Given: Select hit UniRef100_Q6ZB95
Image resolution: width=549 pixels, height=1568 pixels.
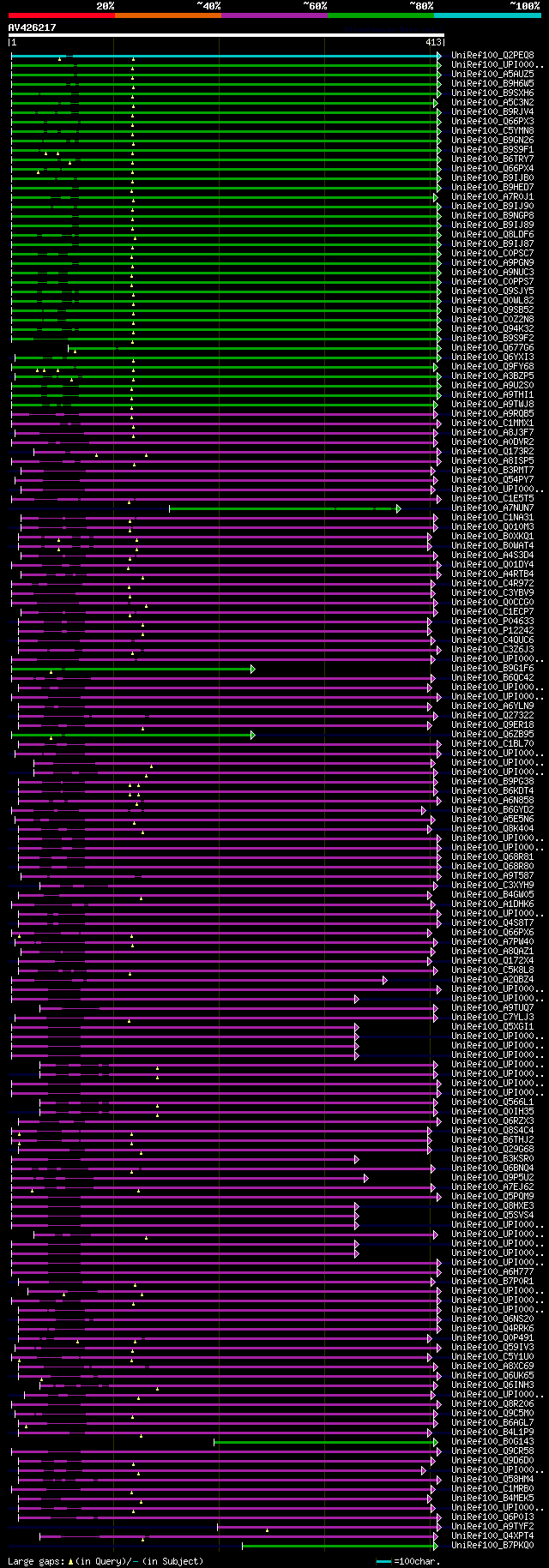Looking at the screenshot, I should [492, 734].
